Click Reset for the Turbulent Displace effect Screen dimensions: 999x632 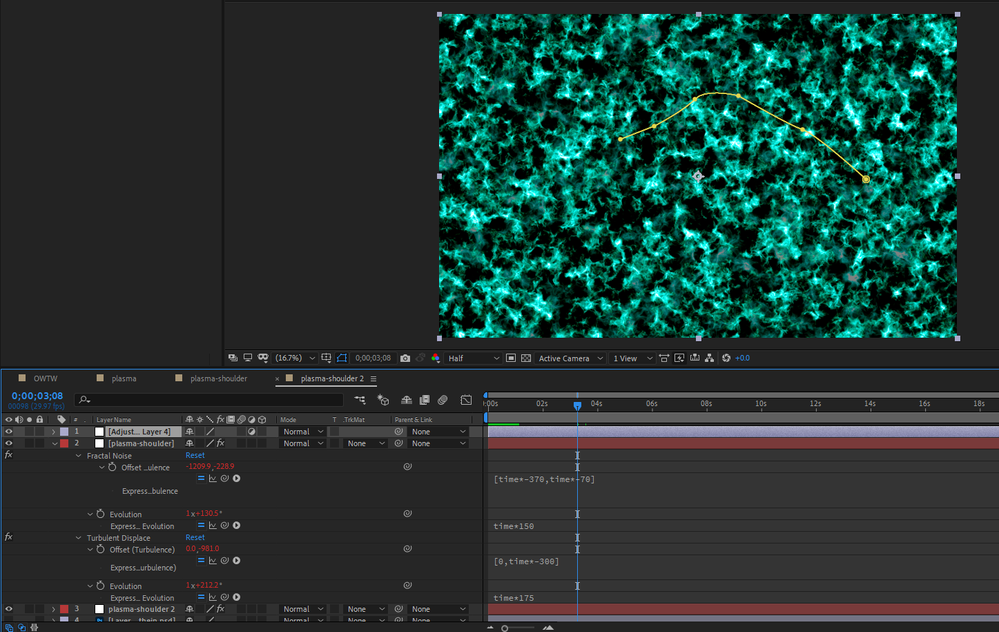(195, 537)
